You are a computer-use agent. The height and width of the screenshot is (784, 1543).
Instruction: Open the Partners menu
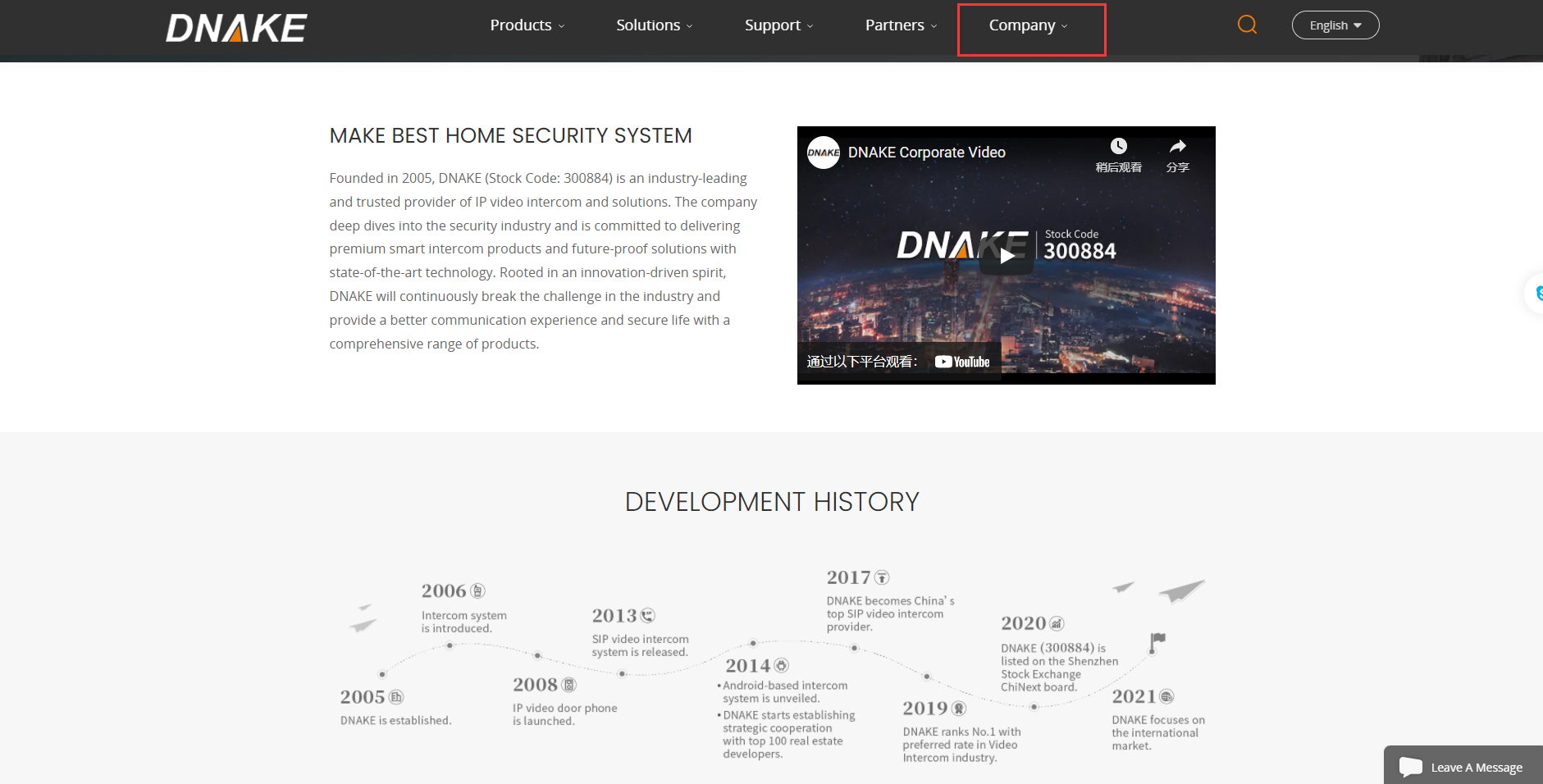[900, 25]
